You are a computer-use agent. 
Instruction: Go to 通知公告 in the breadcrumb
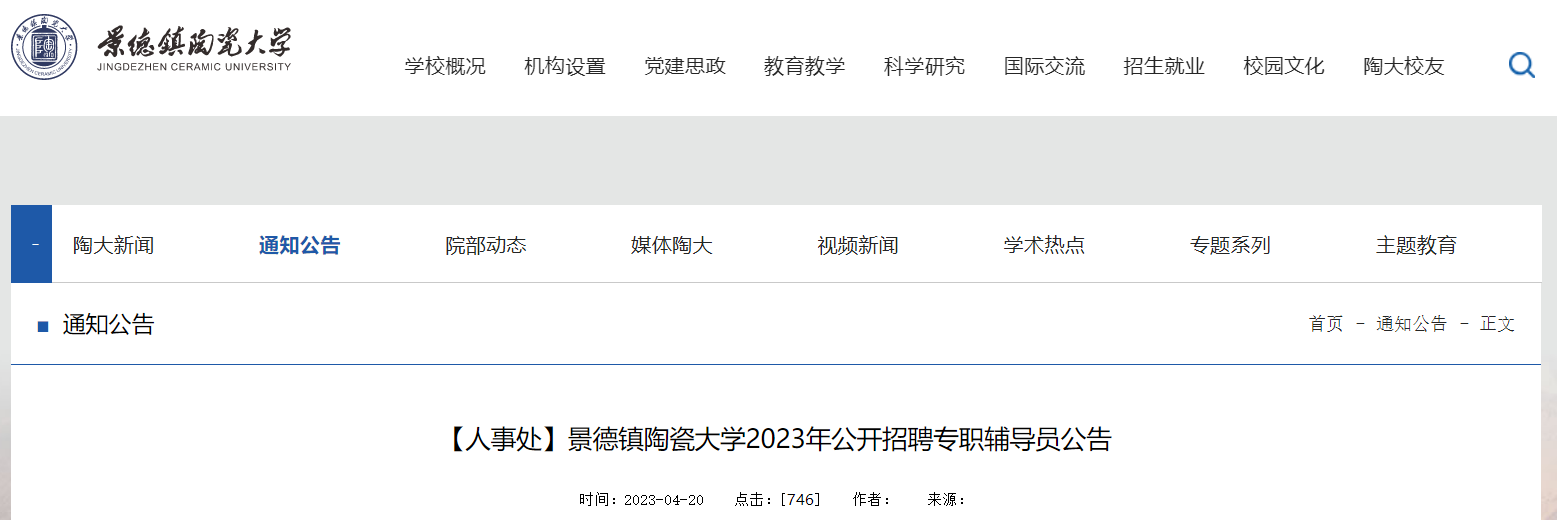point(1411,324)
